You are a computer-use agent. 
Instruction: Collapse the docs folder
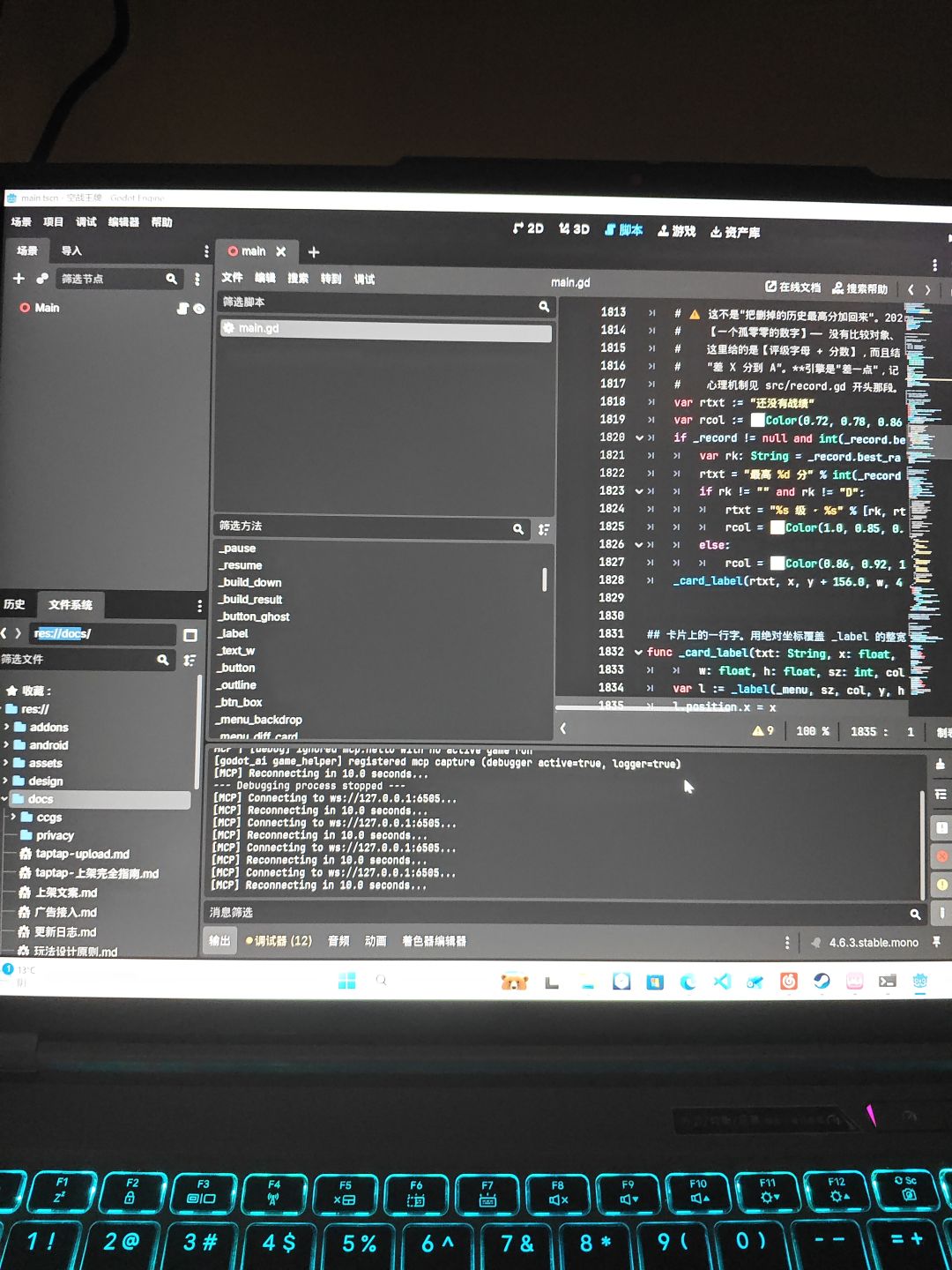point(4,799)
